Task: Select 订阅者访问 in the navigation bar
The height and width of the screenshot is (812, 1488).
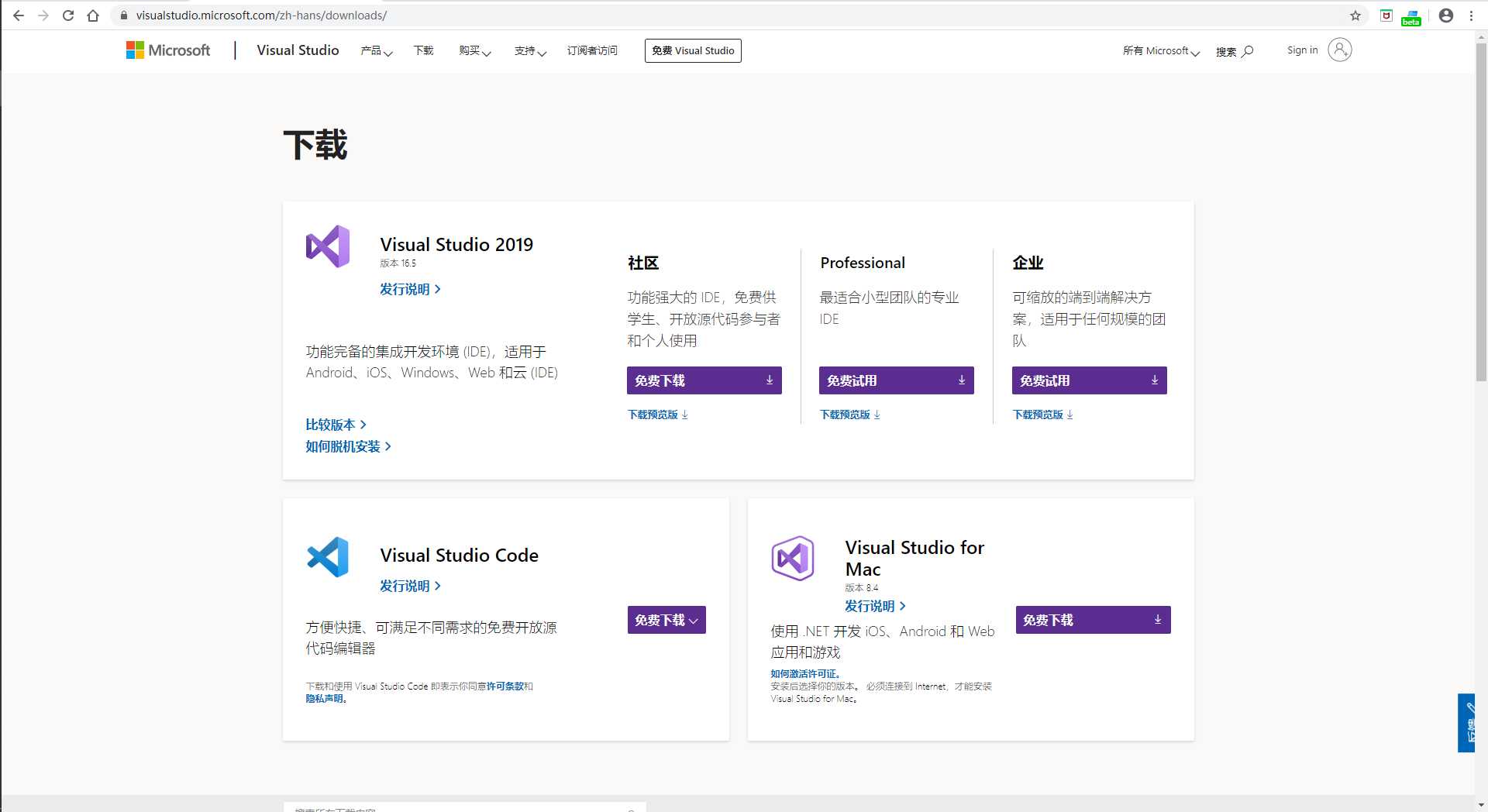Action: coord(592,50)
